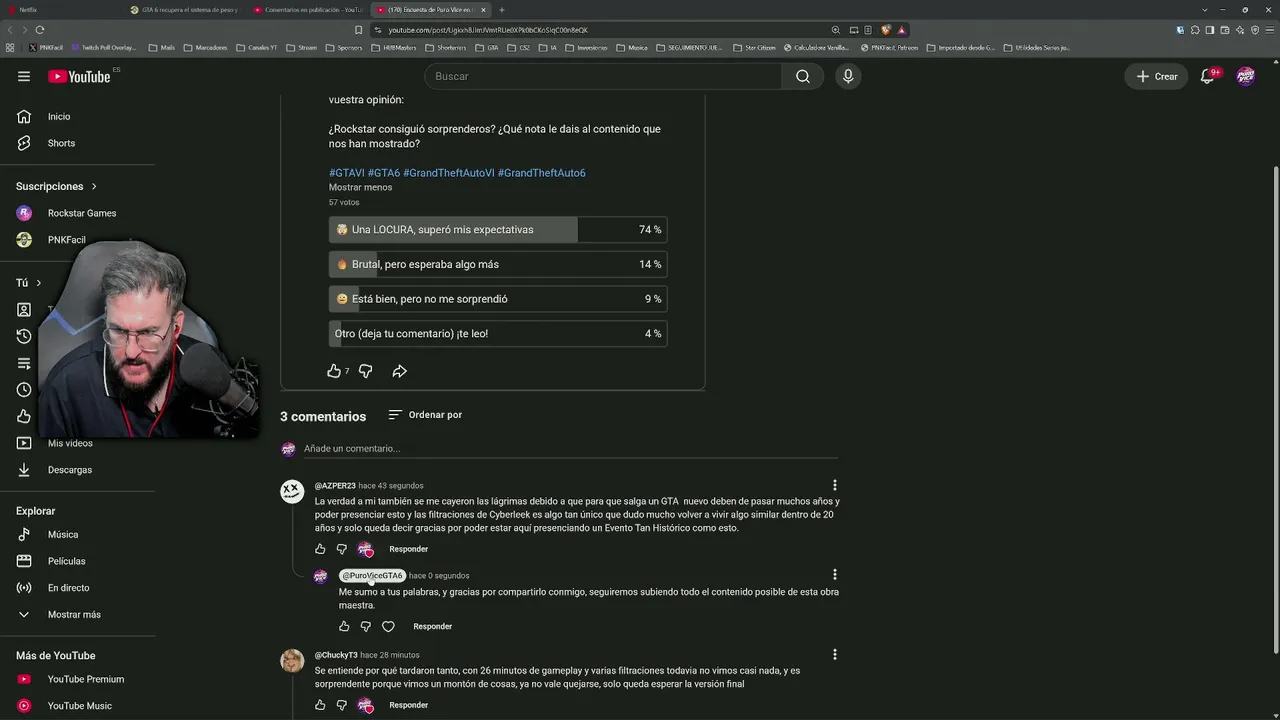Screen dimensions: 1280x720
Task: Dislike the PuroViceGTA6 reply
Action: click(365, 626)
